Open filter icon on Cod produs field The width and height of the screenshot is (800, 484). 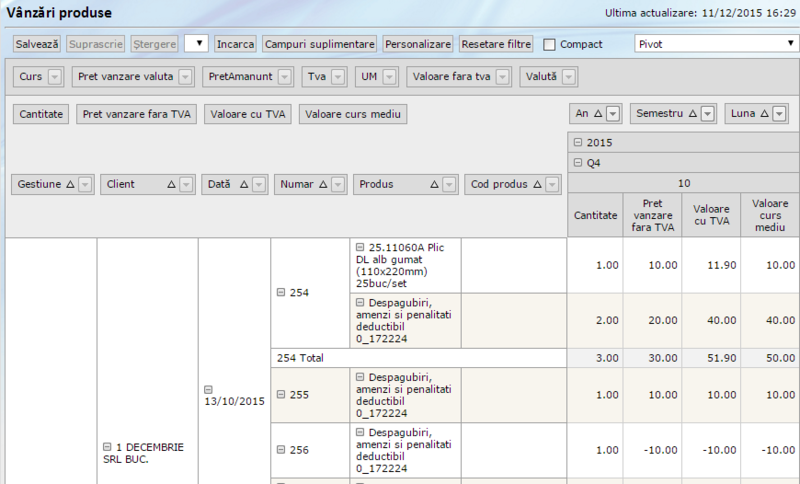pos(553,184)
